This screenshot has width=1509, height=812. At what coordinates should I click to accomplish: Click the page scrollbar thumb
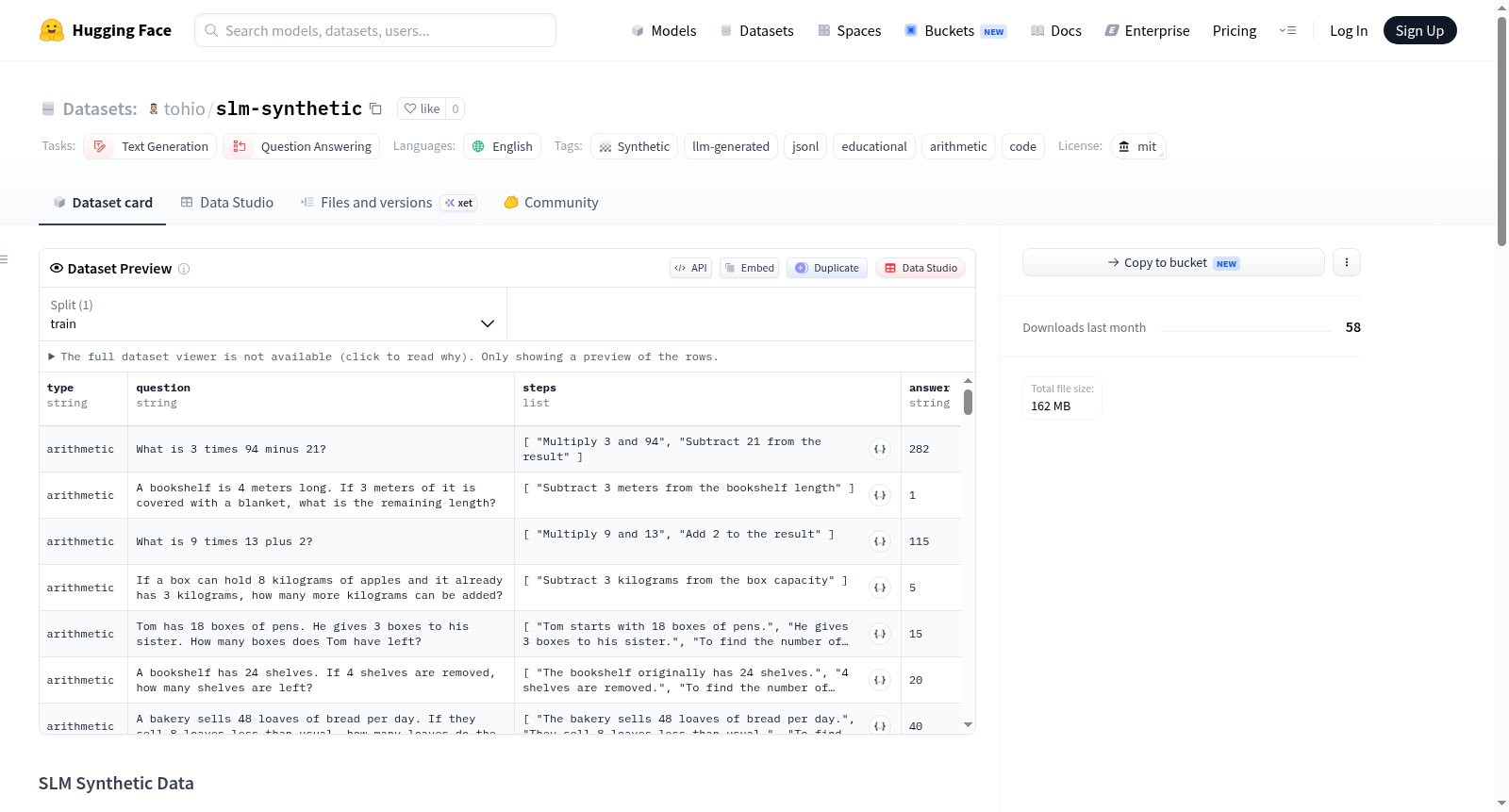click(x=1501, y=132)
